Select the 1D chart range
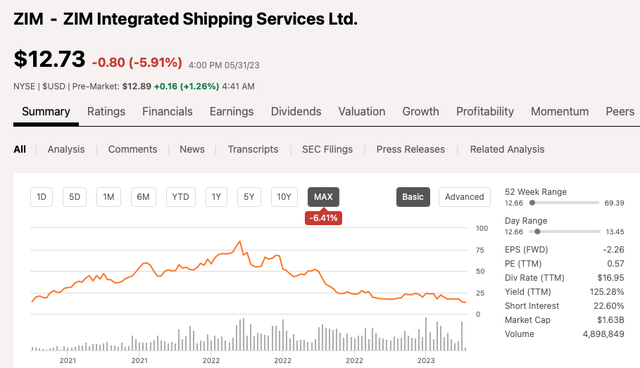The image size is (640, 368). (x=42, y=197)
